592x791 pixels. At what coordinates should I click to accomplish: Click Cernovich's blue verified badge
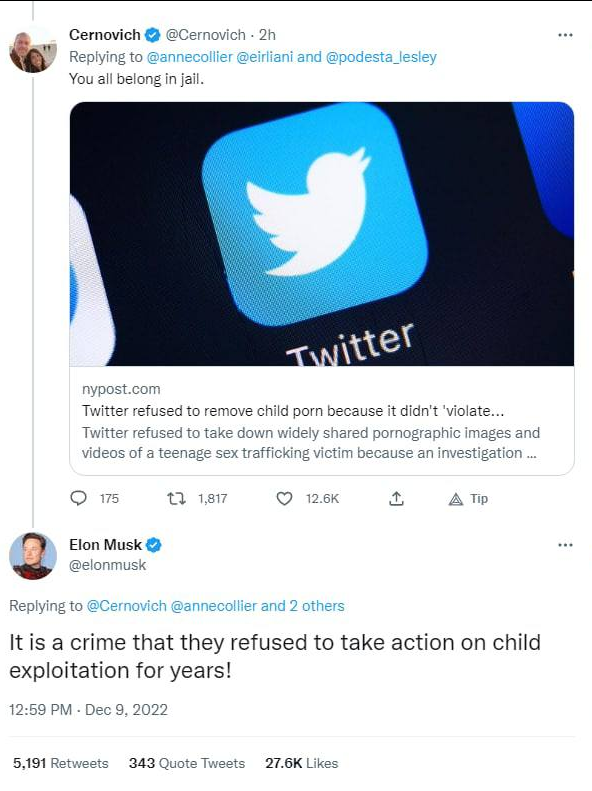(153, 35)
